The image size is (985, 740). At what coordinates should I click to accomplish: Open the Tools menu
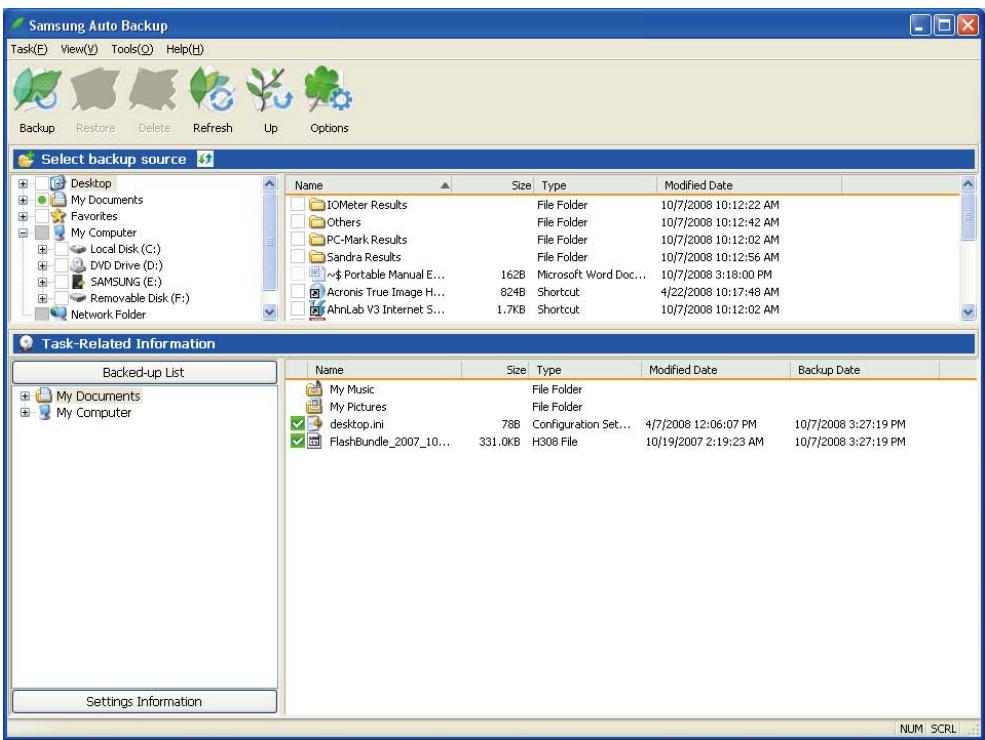pyautogui.click(x=130, y=45)
